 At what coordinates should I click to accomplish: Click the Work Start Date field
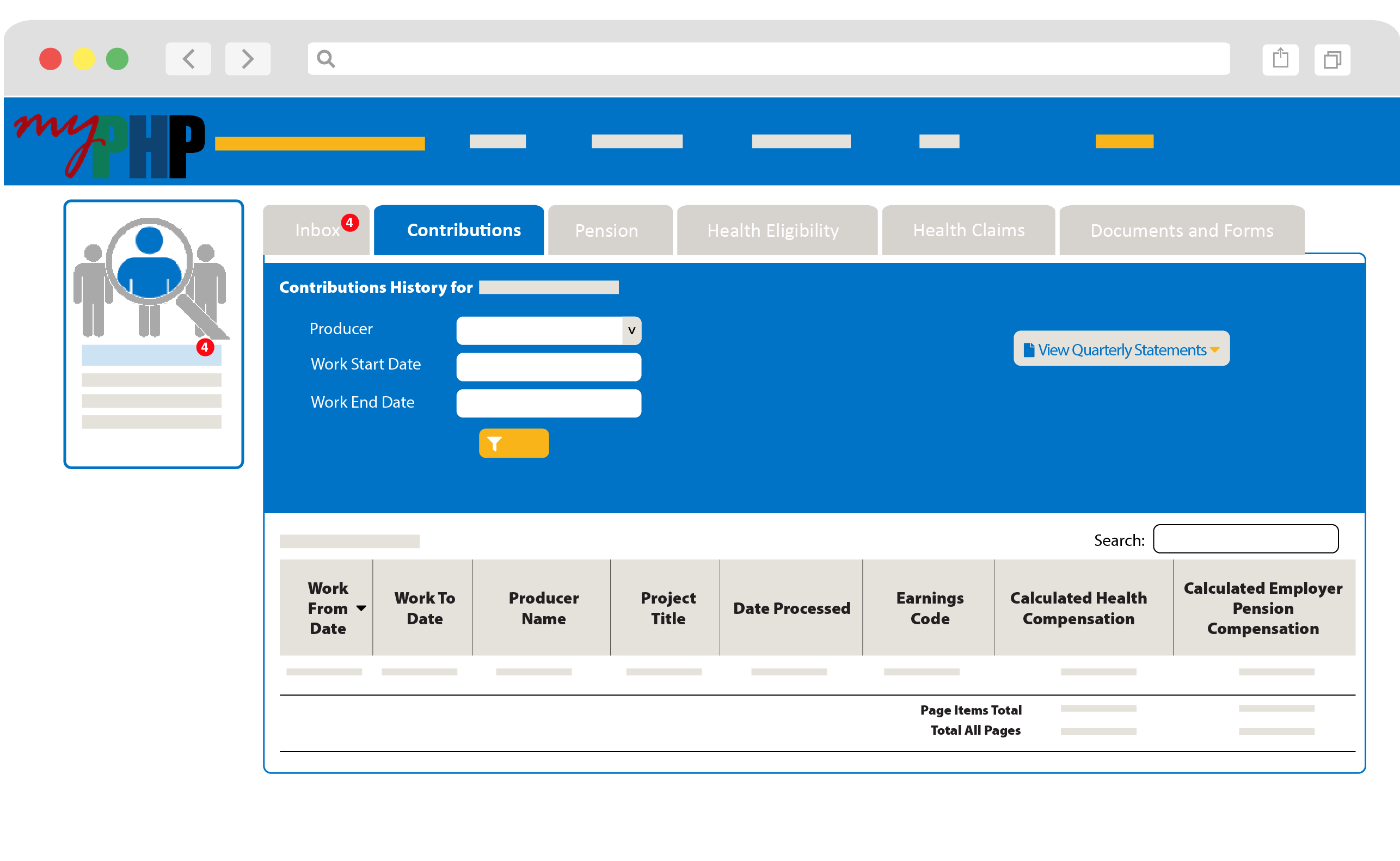pos(548,367)
